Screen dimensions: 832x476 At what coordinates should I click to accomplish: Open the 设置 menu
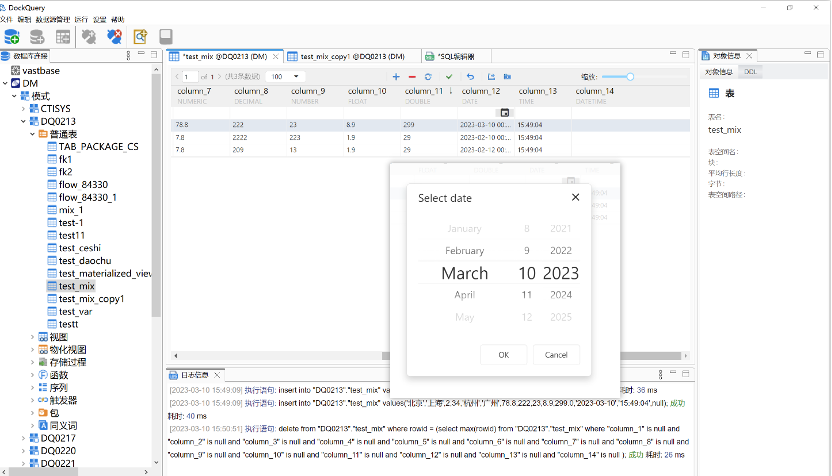point(100,20)
